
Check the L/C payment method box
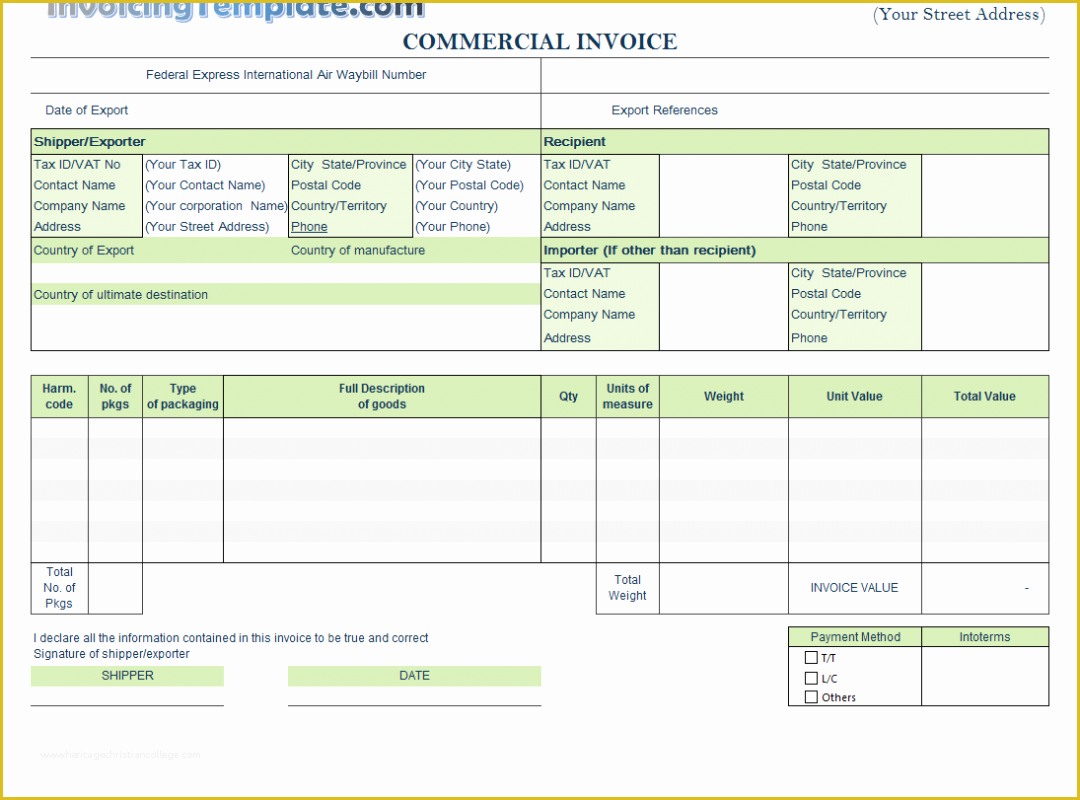click(x=811, y=678)
